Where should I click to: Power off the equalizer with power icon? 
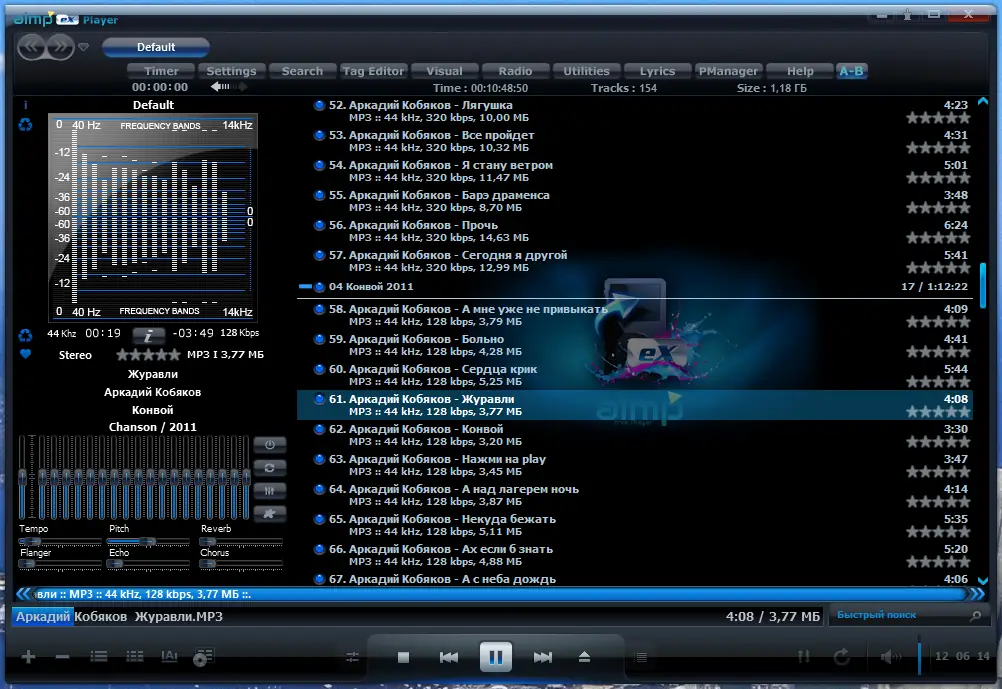pyautogui.click(x=270, y=444)
